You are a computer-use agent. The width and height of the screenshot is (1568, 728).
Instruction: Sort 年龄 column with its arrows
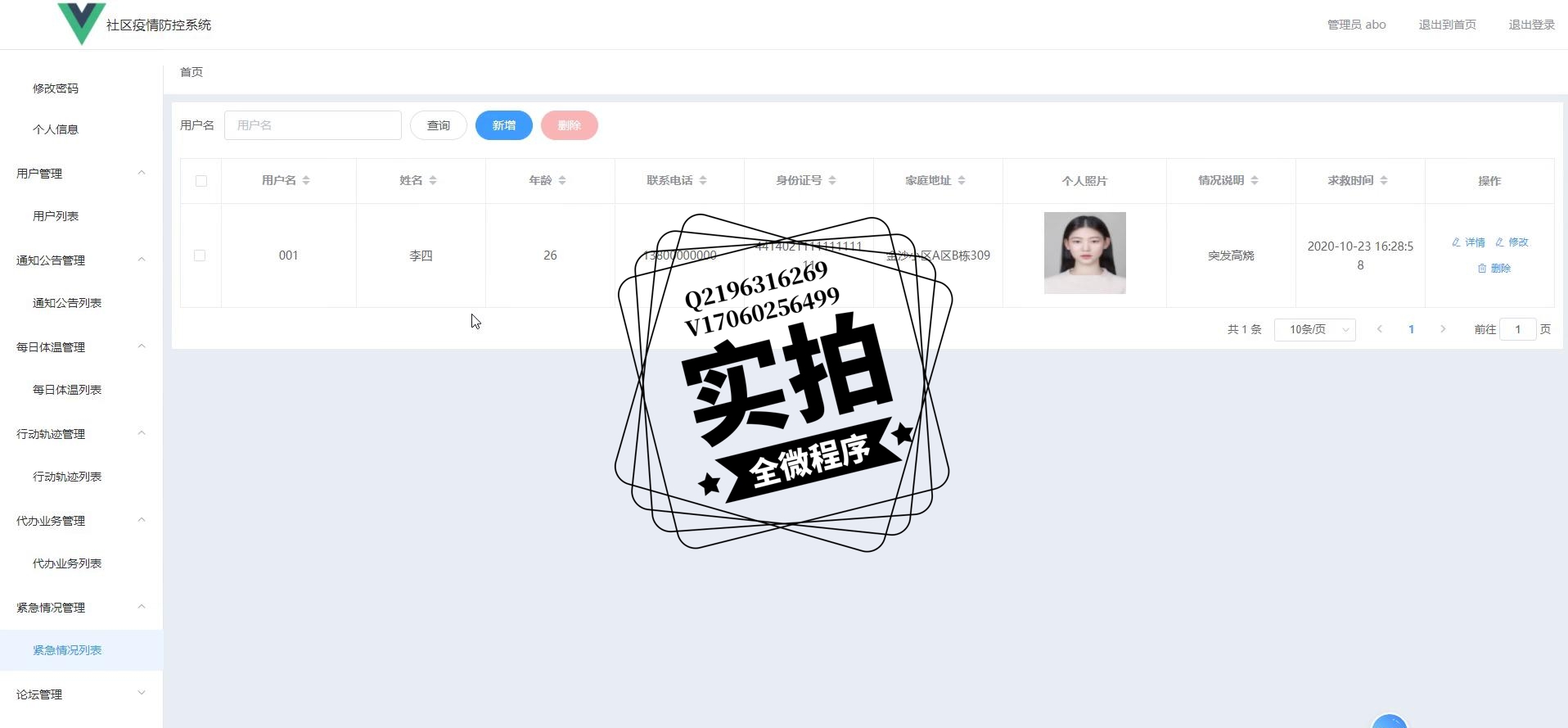pyautogui.click(x=562, y=181)
